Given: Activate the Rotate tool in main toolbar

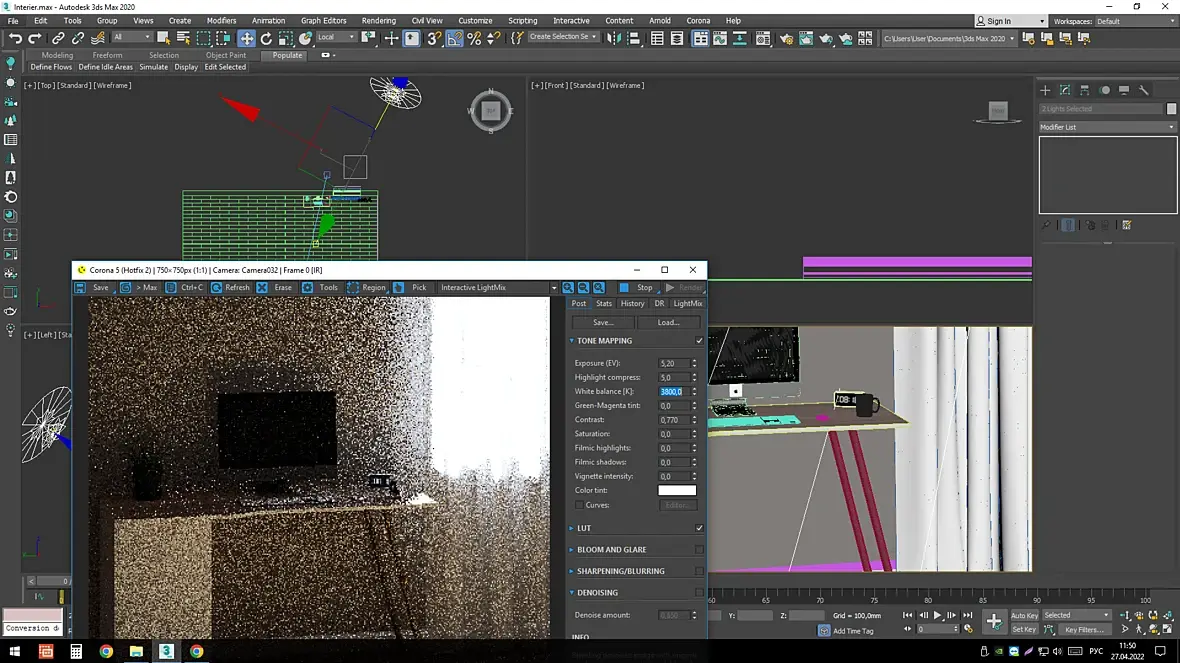Looking at the screenshot, I should click(x=266, y=38).
